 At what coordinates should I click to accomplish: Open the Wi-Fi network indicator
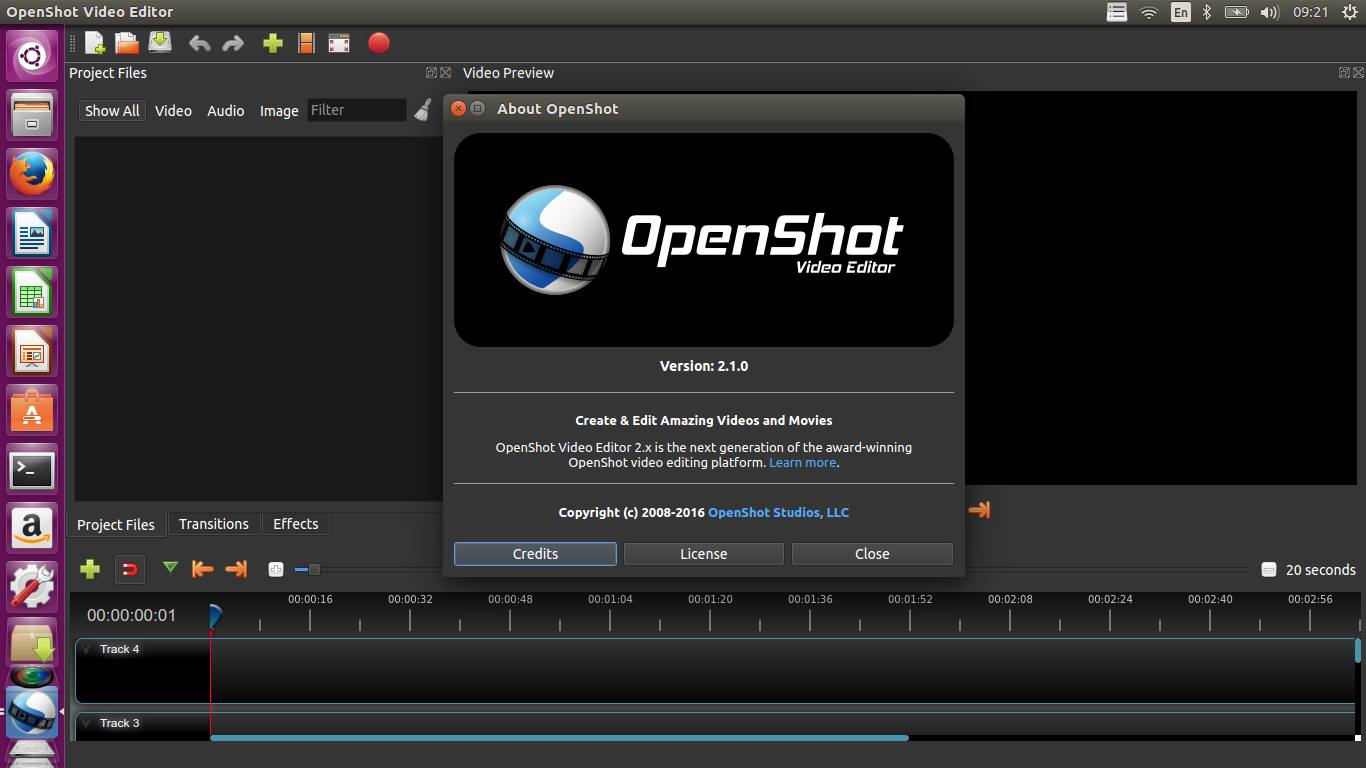1149,12
